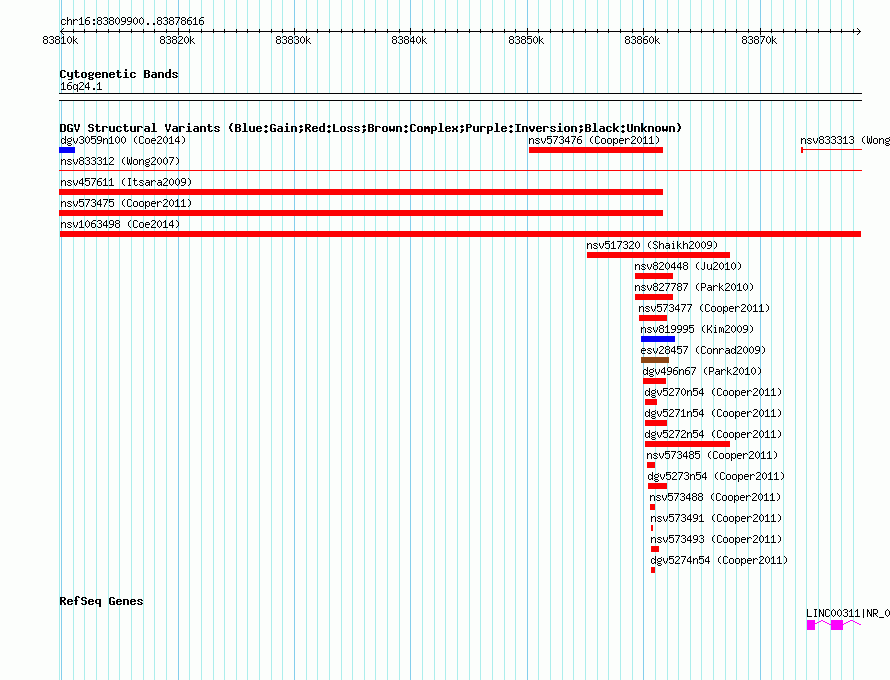Select the nsv833312 (Wong2007) label
The width and height of the screenshot is (890, 680).
click(x=120, y=161)
